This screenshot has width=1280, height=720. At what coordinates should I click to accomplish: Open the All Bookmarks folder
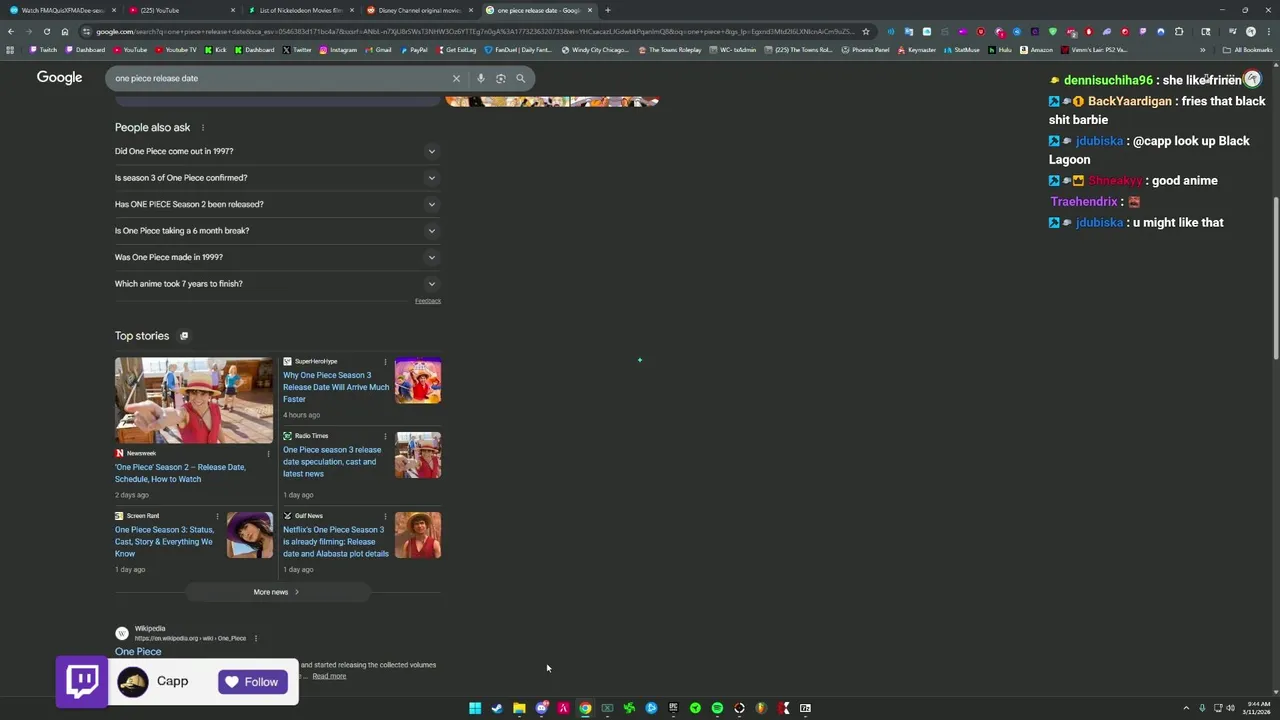[x=1247, y=50]
